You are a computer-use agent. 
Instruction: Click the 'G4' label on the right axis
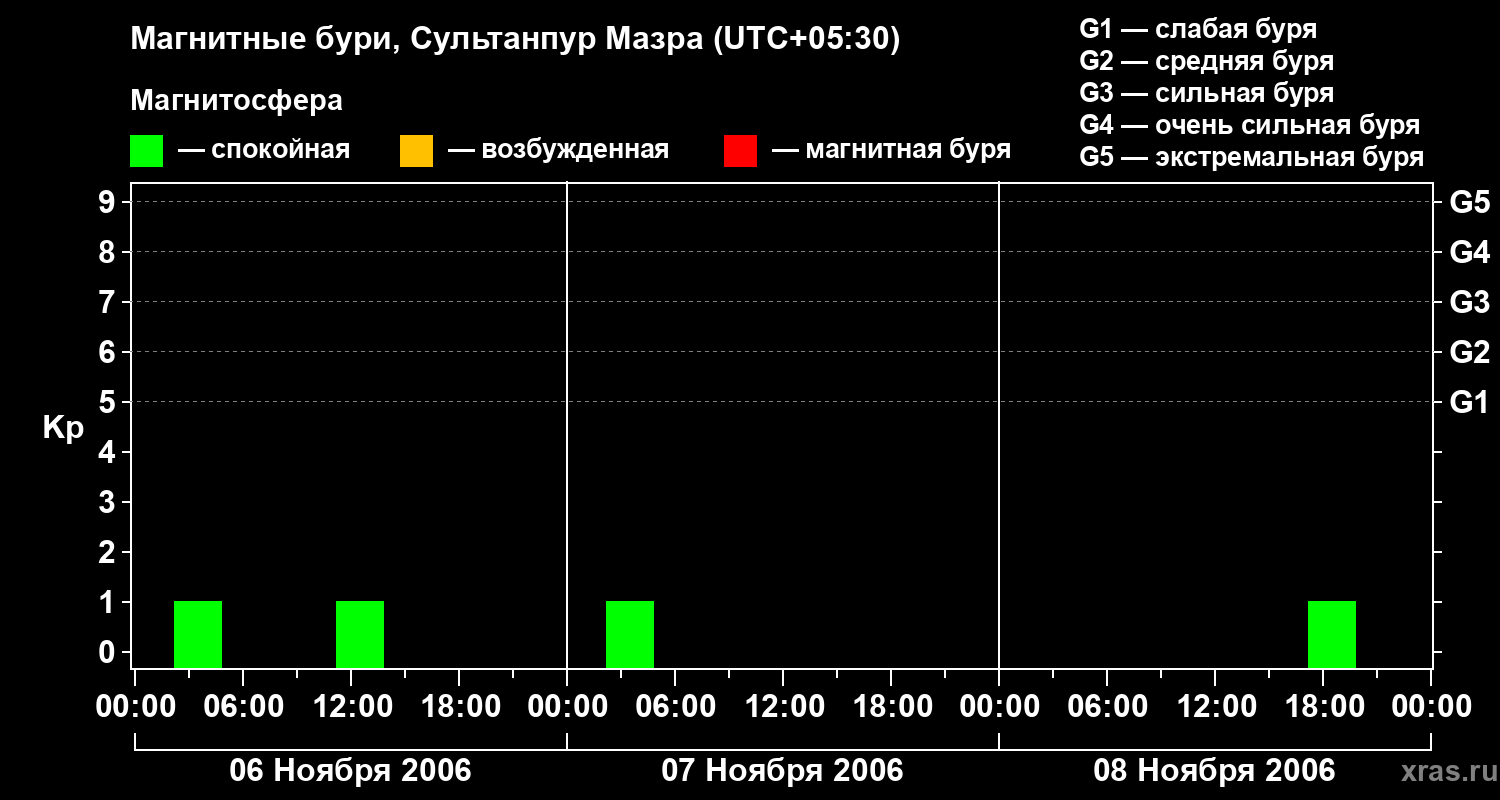pos(1470,252)
